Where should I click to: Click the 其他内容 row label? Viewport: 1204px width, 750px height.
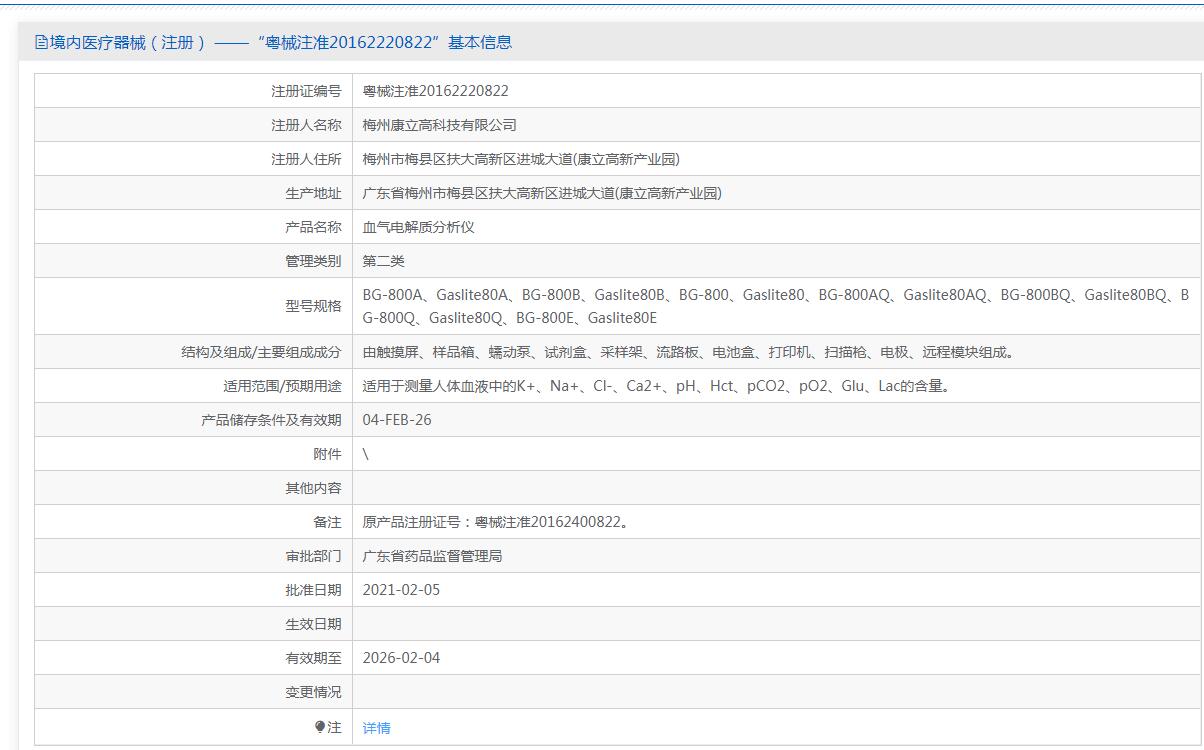(x=313, y=488)
